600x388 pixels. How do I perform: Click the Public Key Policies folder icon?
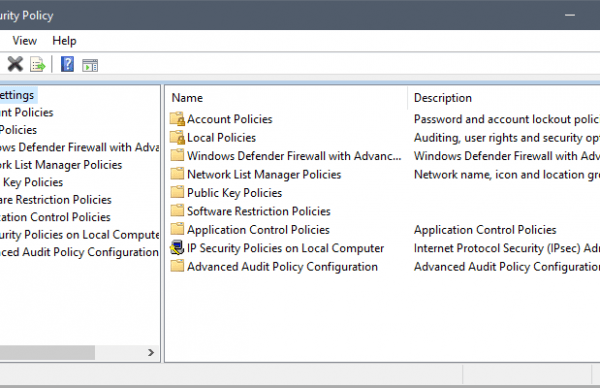click(x=177, y=192)
